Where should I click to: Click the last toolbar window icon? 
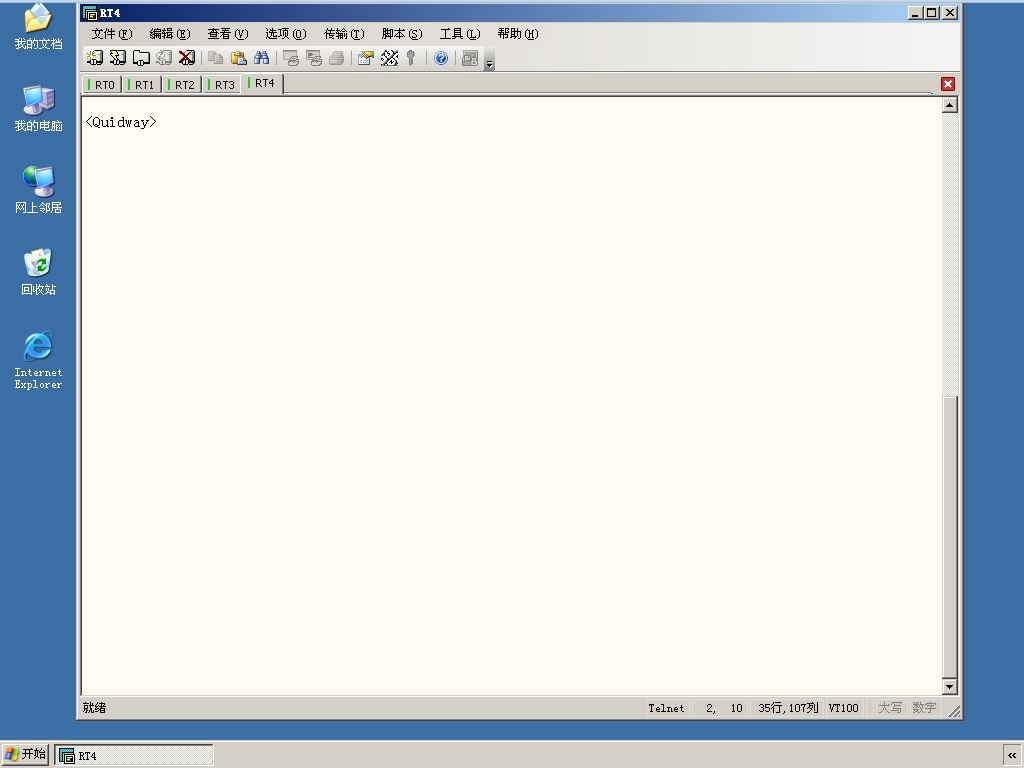[470, 58]
